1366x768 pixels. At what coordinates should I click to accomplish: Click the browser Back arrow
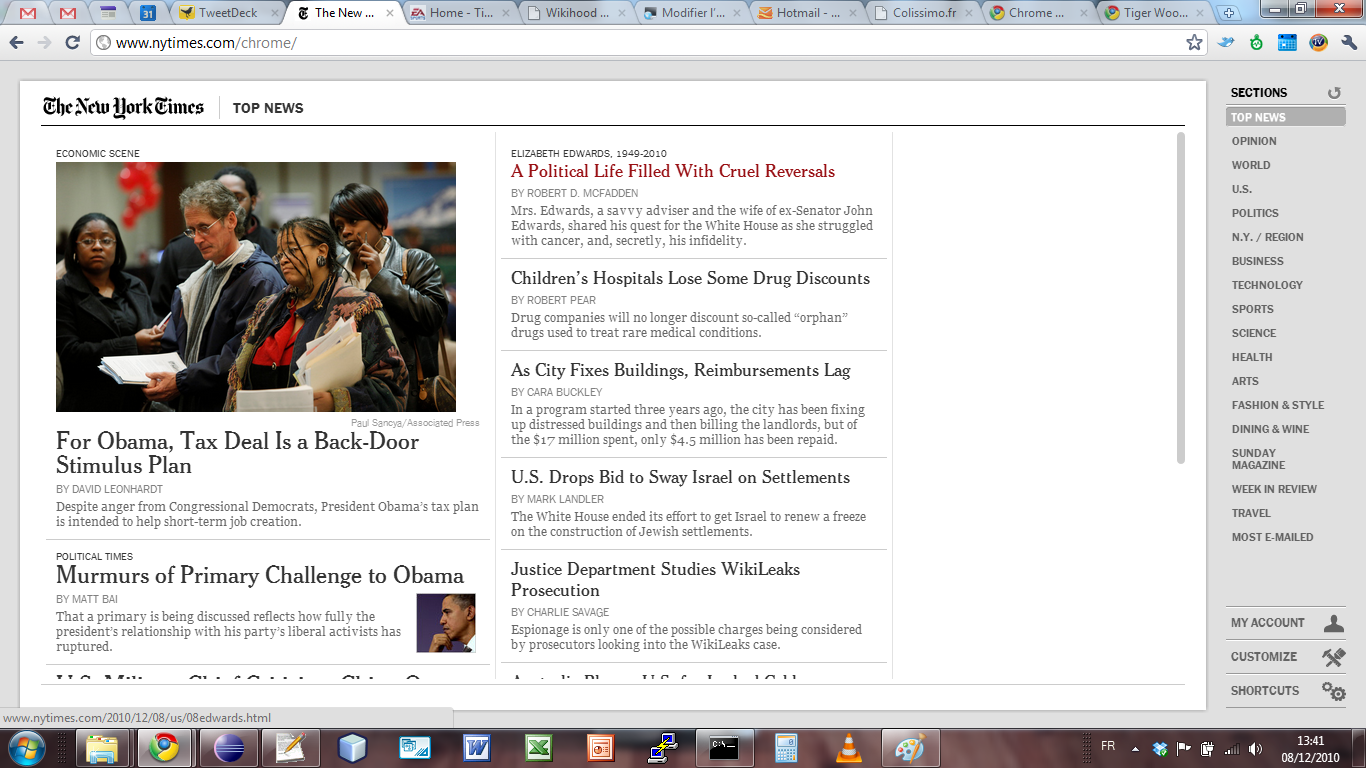16,43
